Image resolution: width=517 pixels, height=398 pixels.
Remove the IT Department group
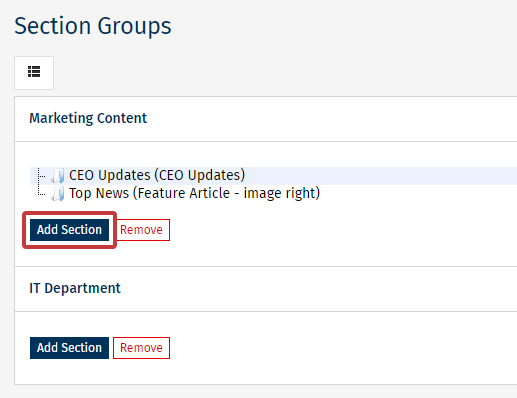141,348
